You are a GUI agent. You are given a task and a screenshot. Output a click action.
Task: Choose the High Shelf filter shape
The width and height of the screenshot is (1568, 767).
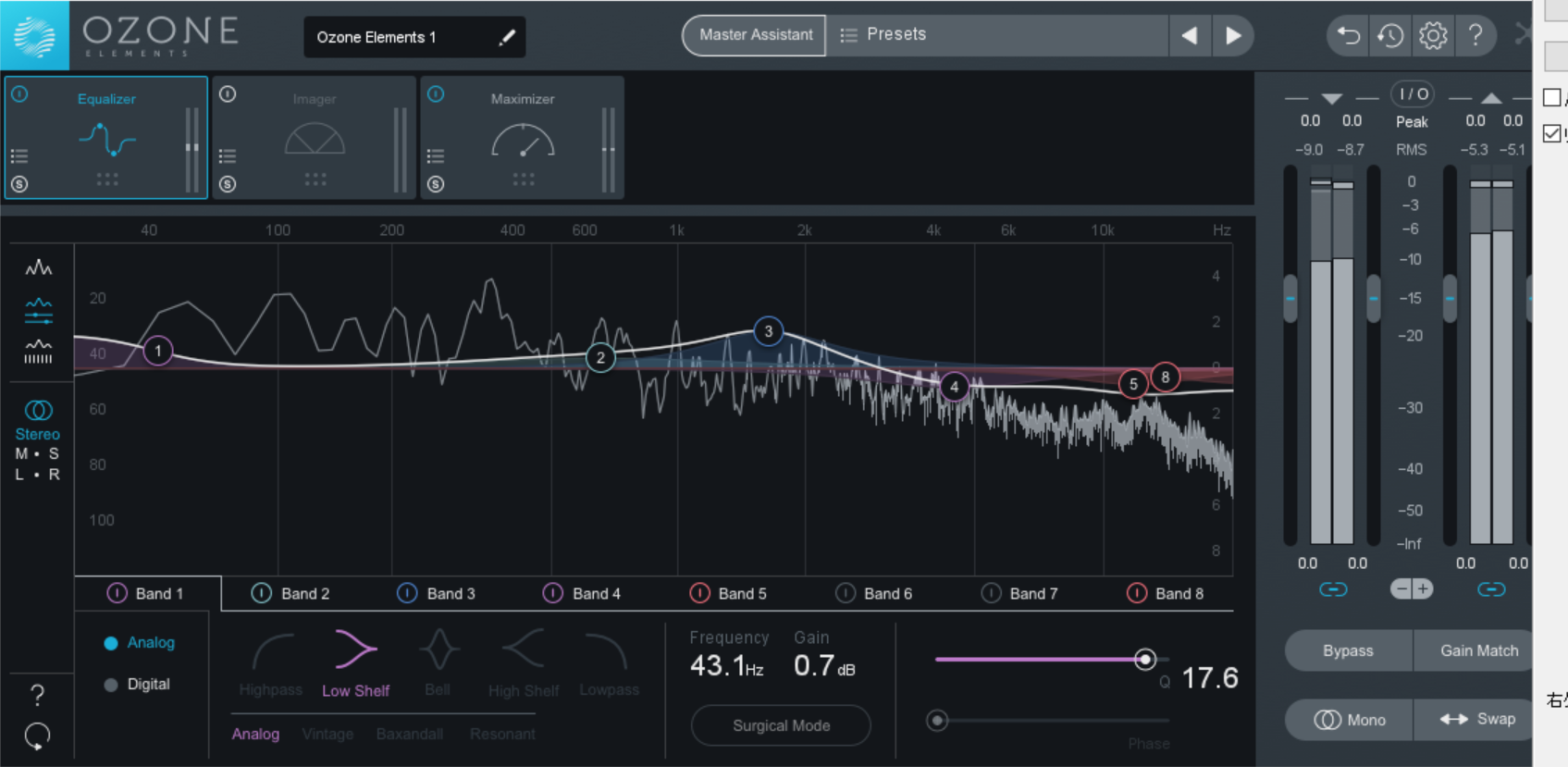[524, 662]
